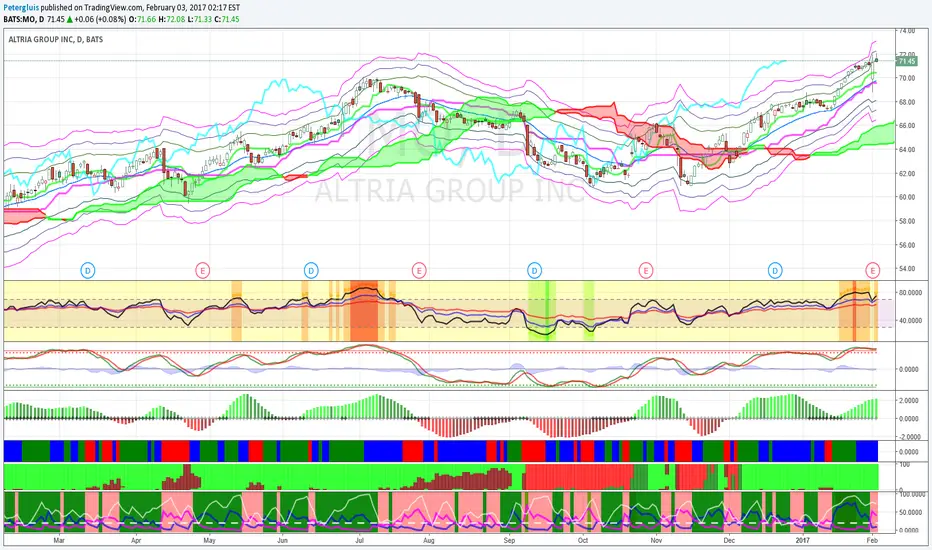Click the 60.00 price axis label
Image resolution: width=932 pixels, height=550 pixels.
coord(907,197)
